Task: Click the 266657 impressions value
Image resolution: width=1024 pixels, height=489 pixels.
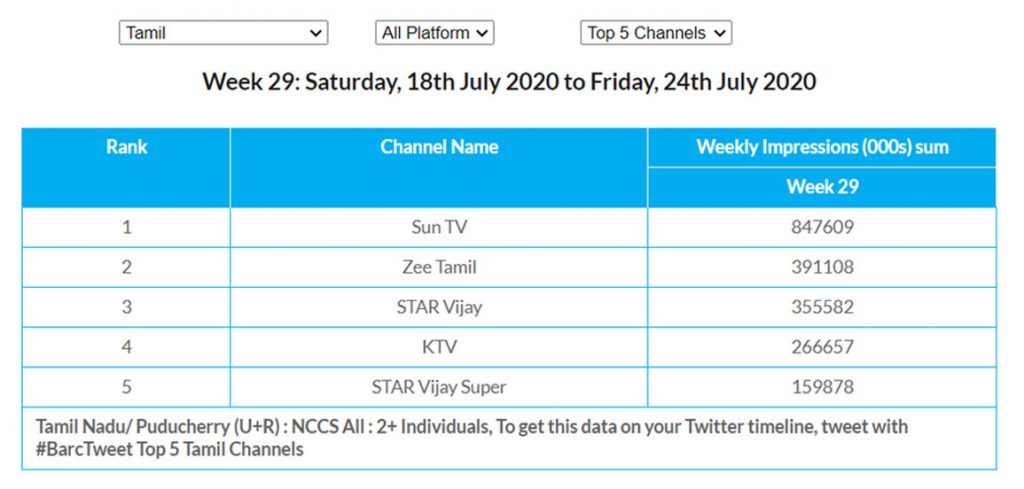Action: click(x=822, y=347)
